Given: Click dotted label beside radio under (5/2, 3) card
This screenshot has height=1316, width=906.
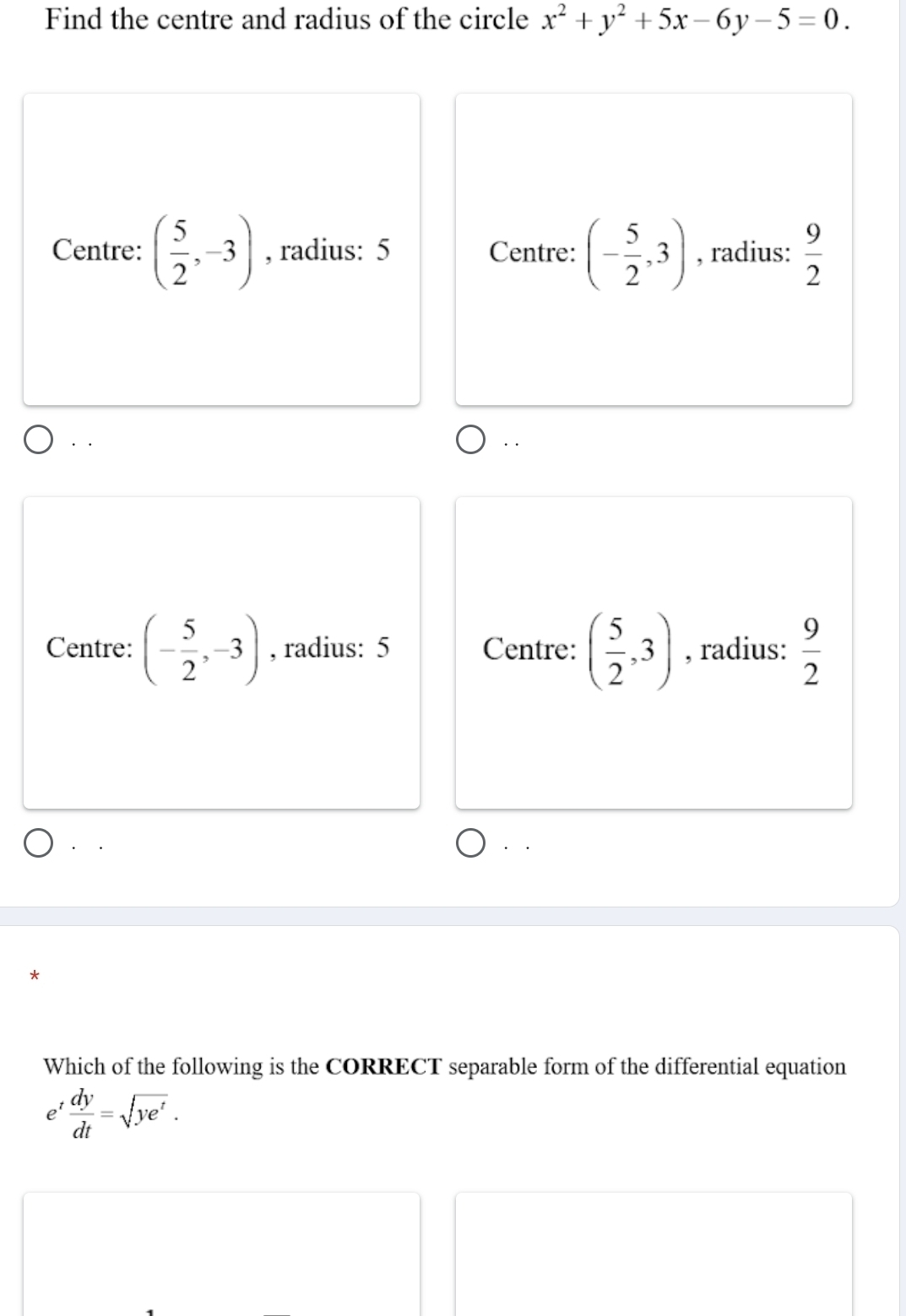Looking at the screenshot, I should [x=516, y=844].
